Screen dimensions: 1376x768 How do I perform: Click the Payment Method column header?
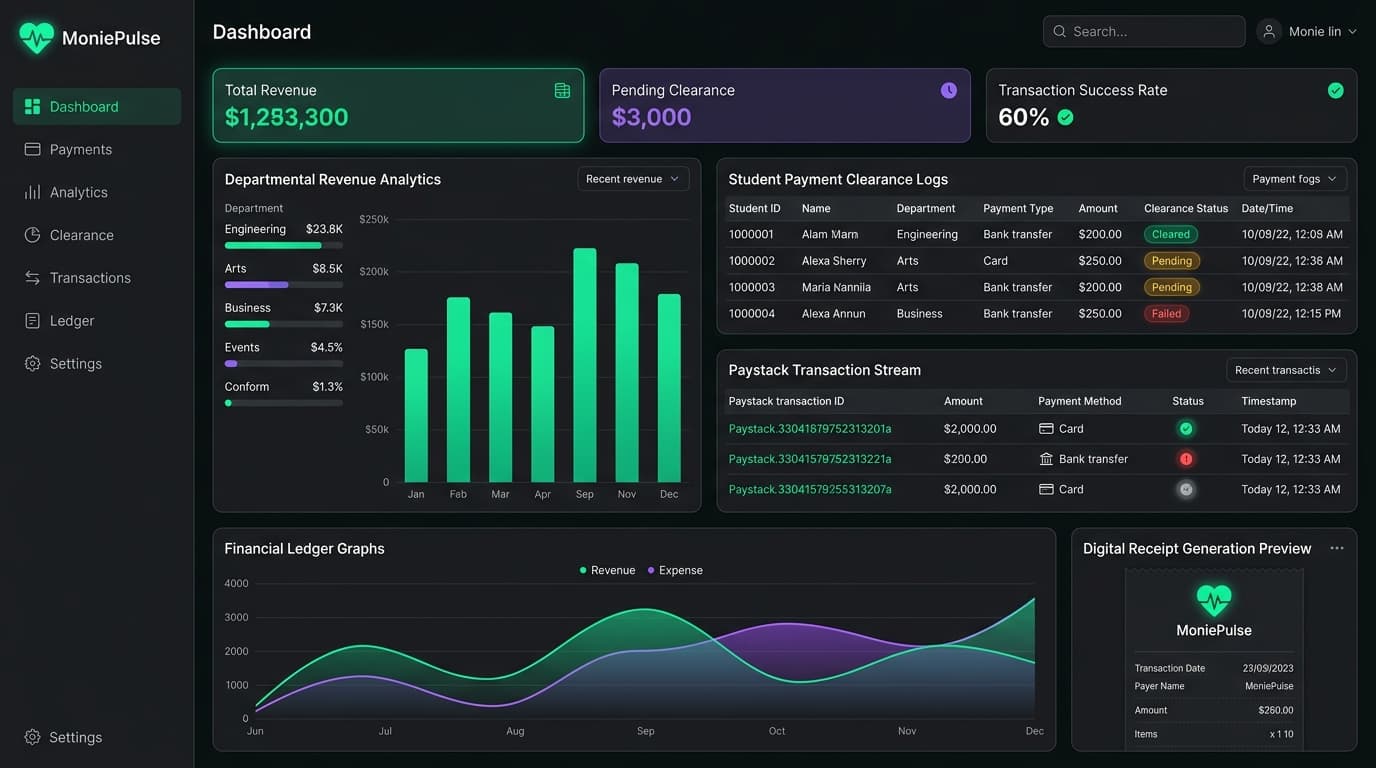[x=1080, y=401]
